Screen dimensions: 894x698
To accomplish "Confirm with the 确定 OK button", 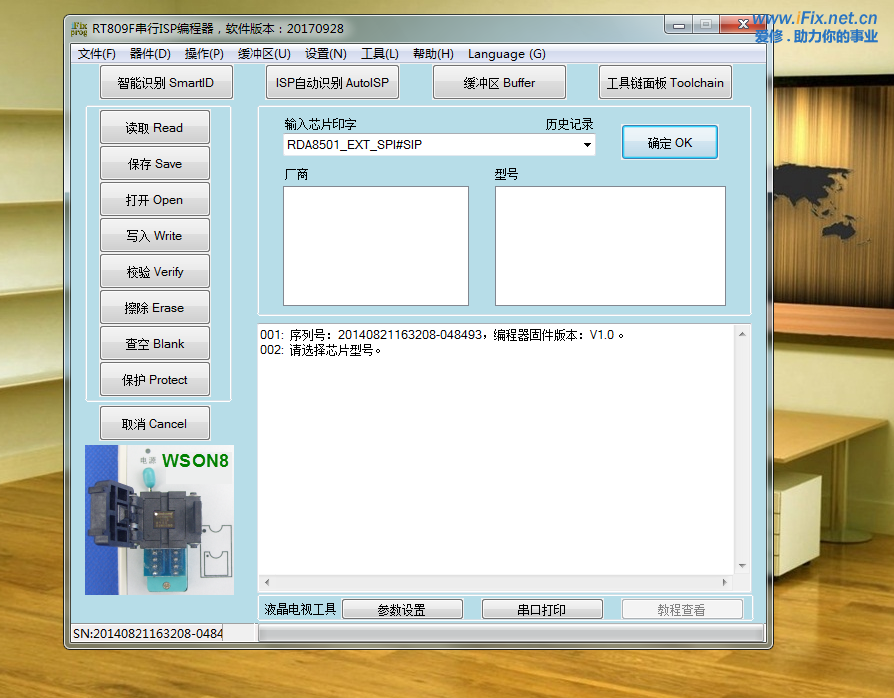I will (669, 143).
